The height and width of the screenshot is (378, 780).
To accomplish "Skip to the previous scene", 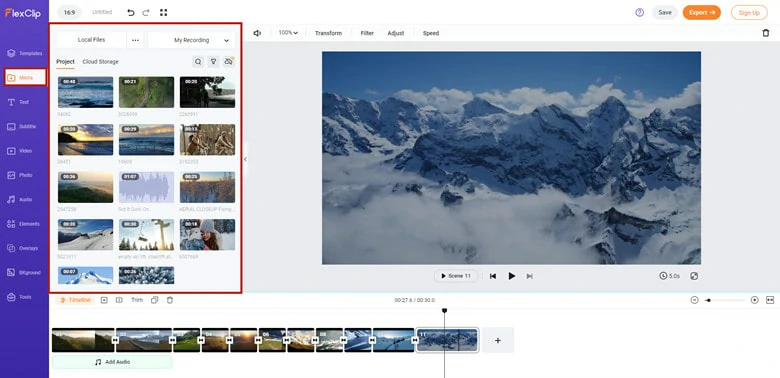I will 492,276.
